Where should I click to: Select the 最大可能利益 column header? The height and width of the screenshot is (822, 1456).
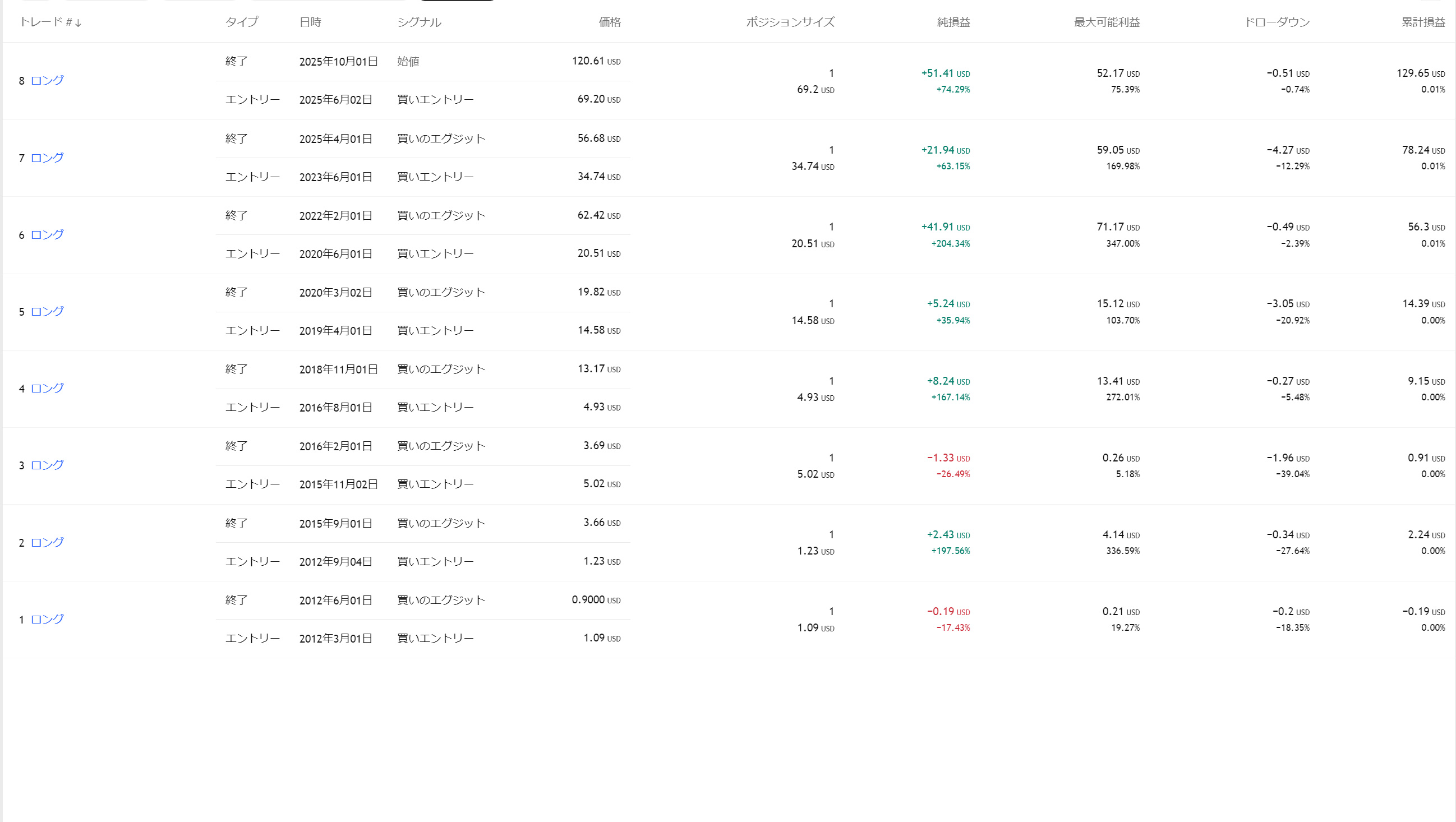(1106, 22)
